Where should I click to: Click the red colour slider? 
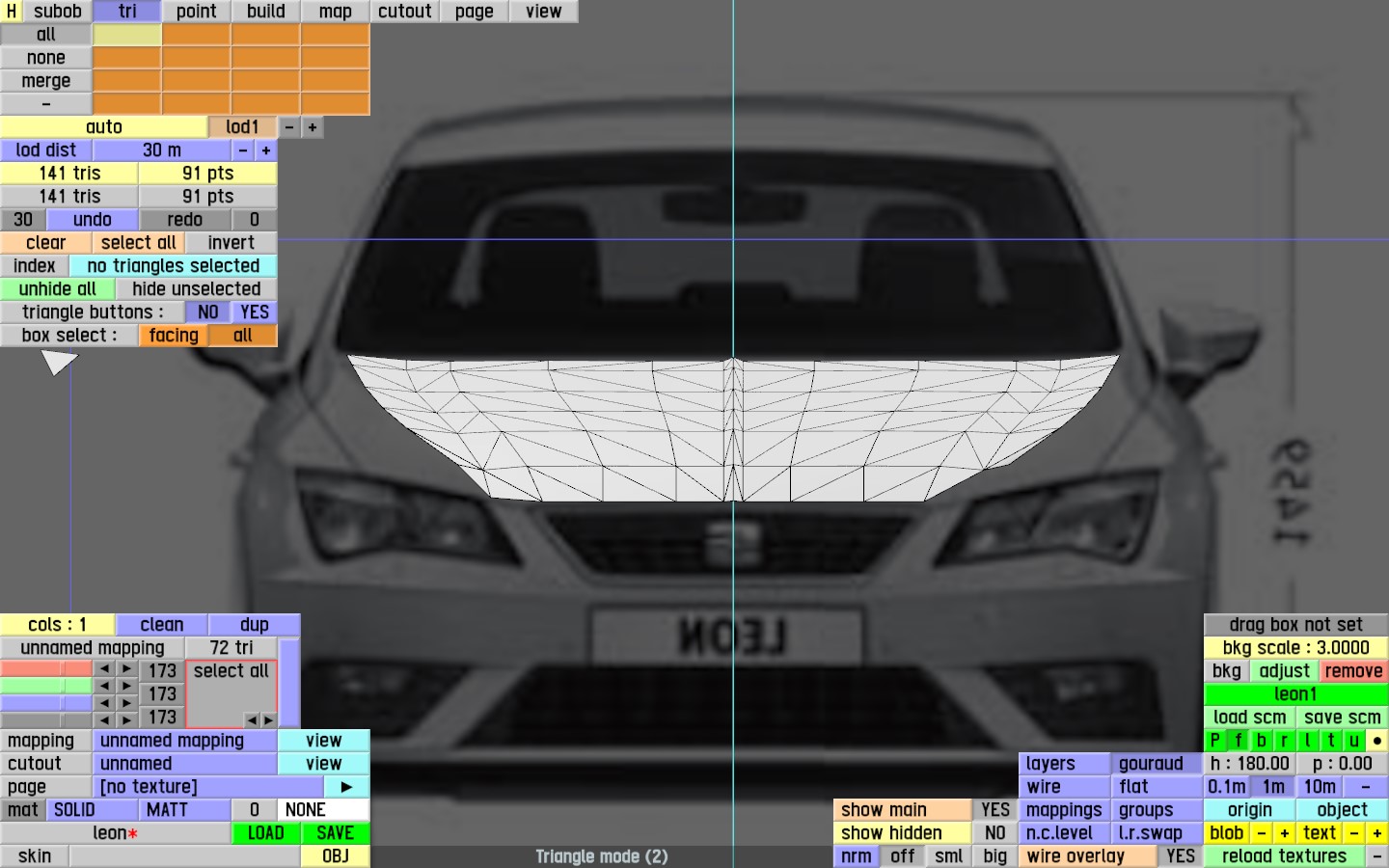tap(46, 668)
